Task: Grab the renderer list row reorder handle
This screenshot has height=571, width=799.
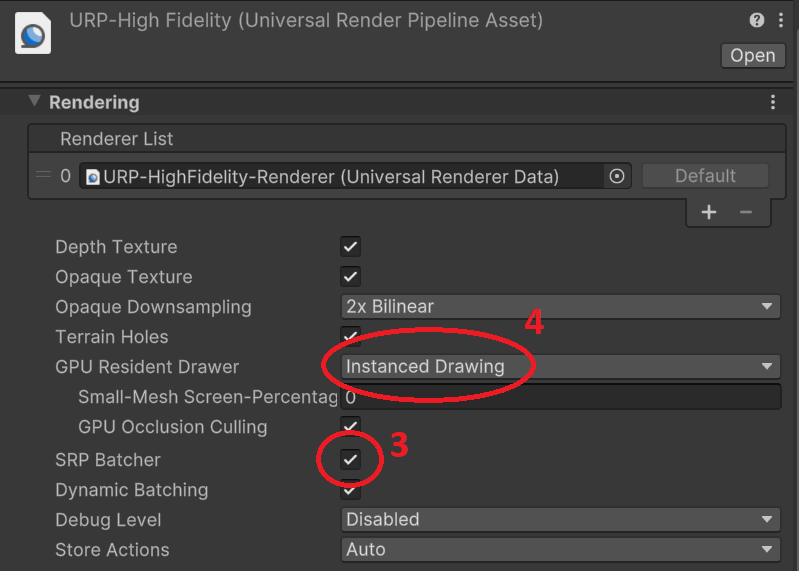Action: (x=44, y=176)
